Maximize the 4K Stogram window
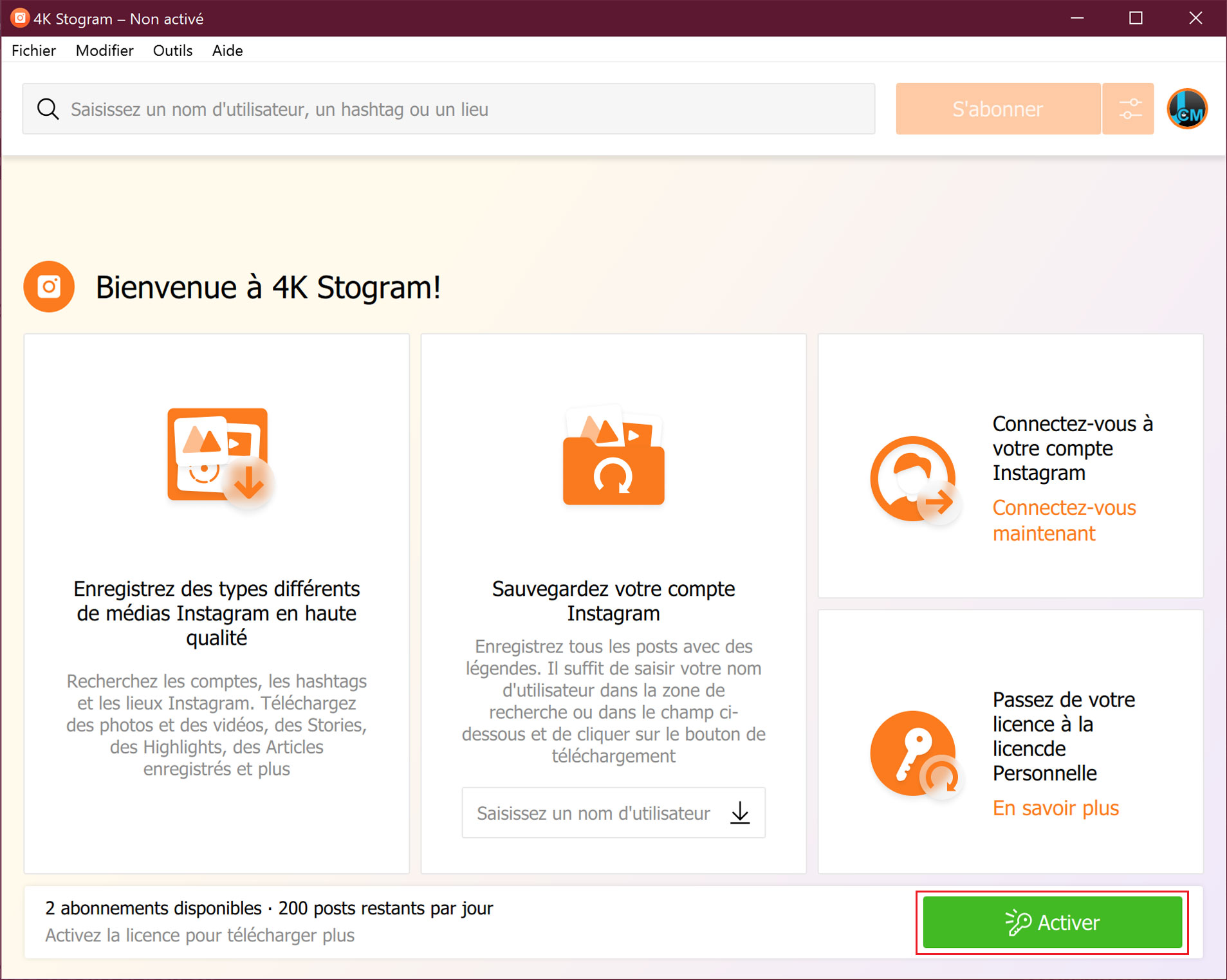This screenshot has height=980, width=1227. click(1136, 18)
